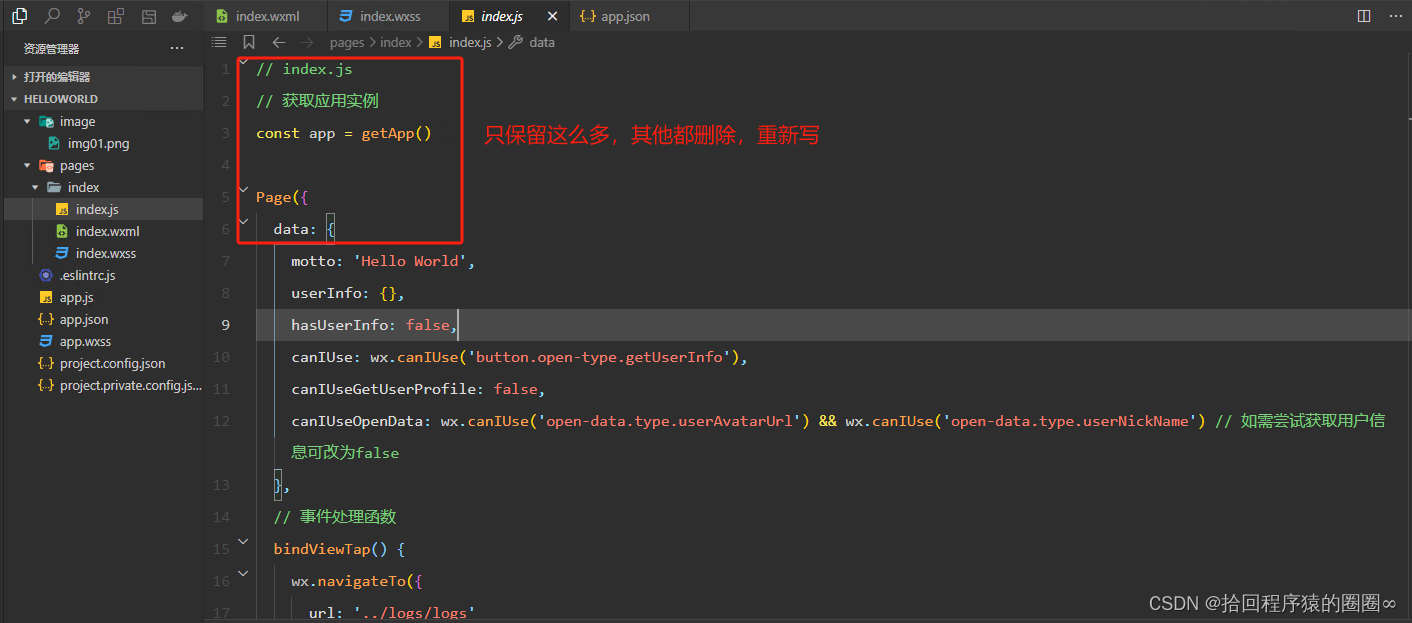This screenshot has height=623, width=1412.
Task: Open the Source Control view
Action: [84, 16]
